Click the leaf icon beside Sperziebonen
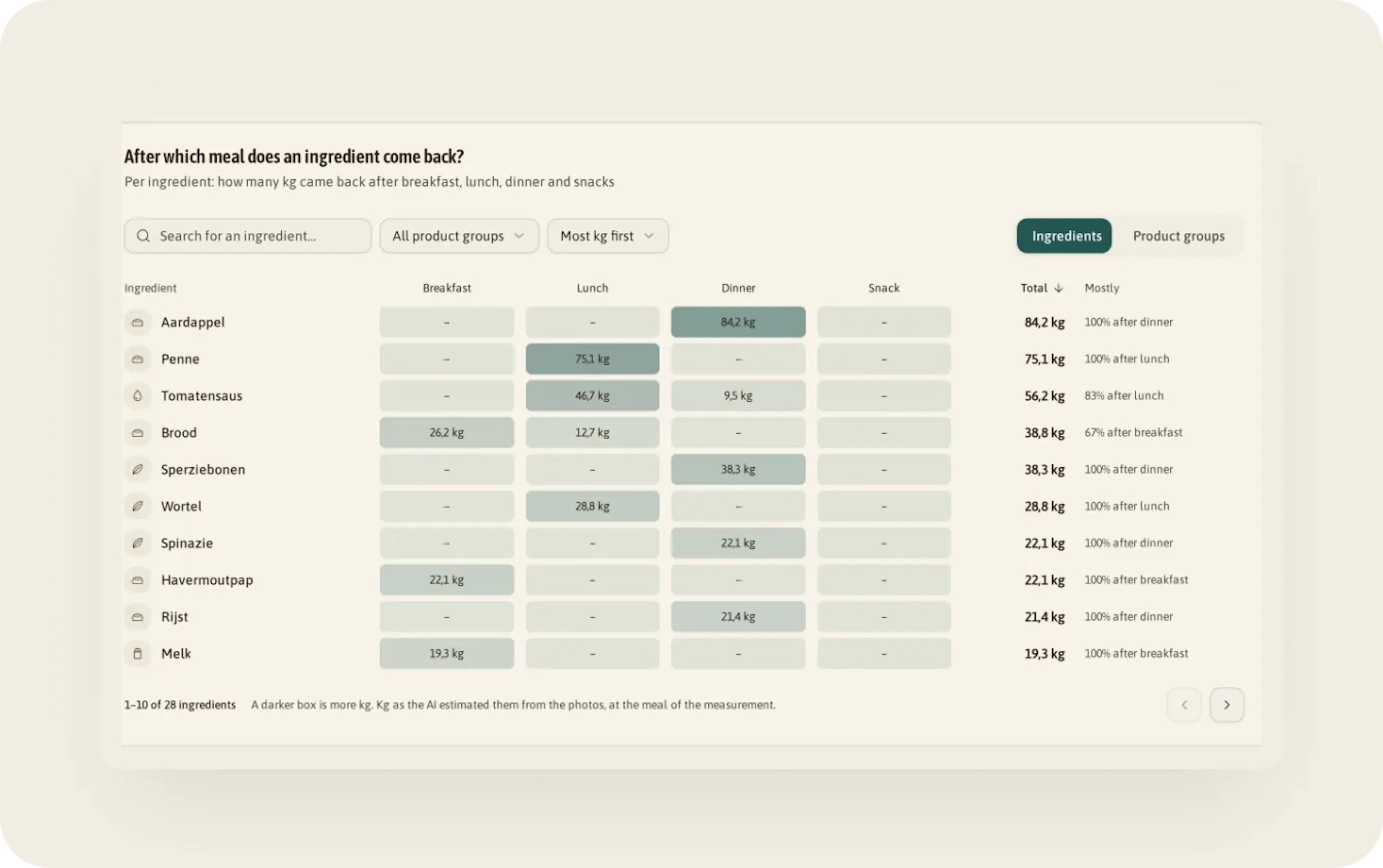This screenshot has width=1383, height=868. [137, 469]
